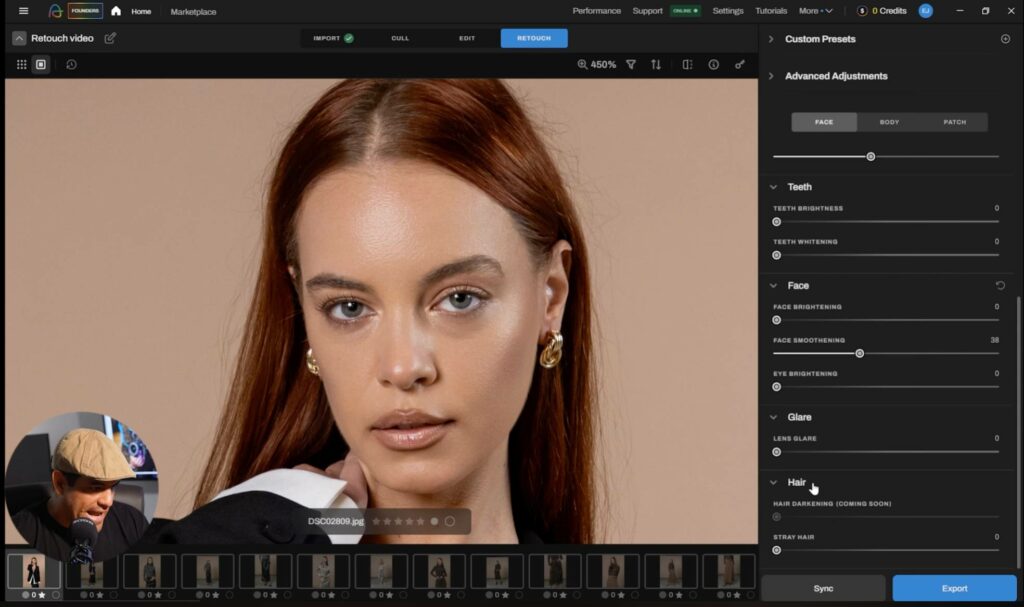Screen dimensions: 1024x607
Task: Click the key icon next to the info icon
Action: coord(739,64)
